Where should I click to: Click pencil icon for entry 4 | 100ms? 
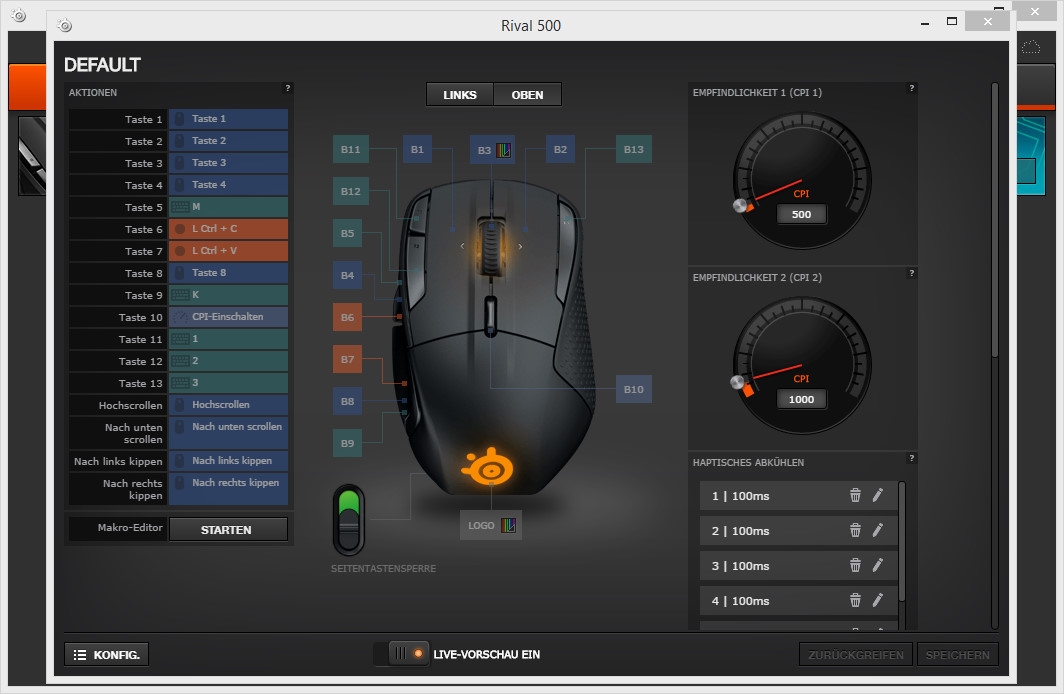click(878, 600)
